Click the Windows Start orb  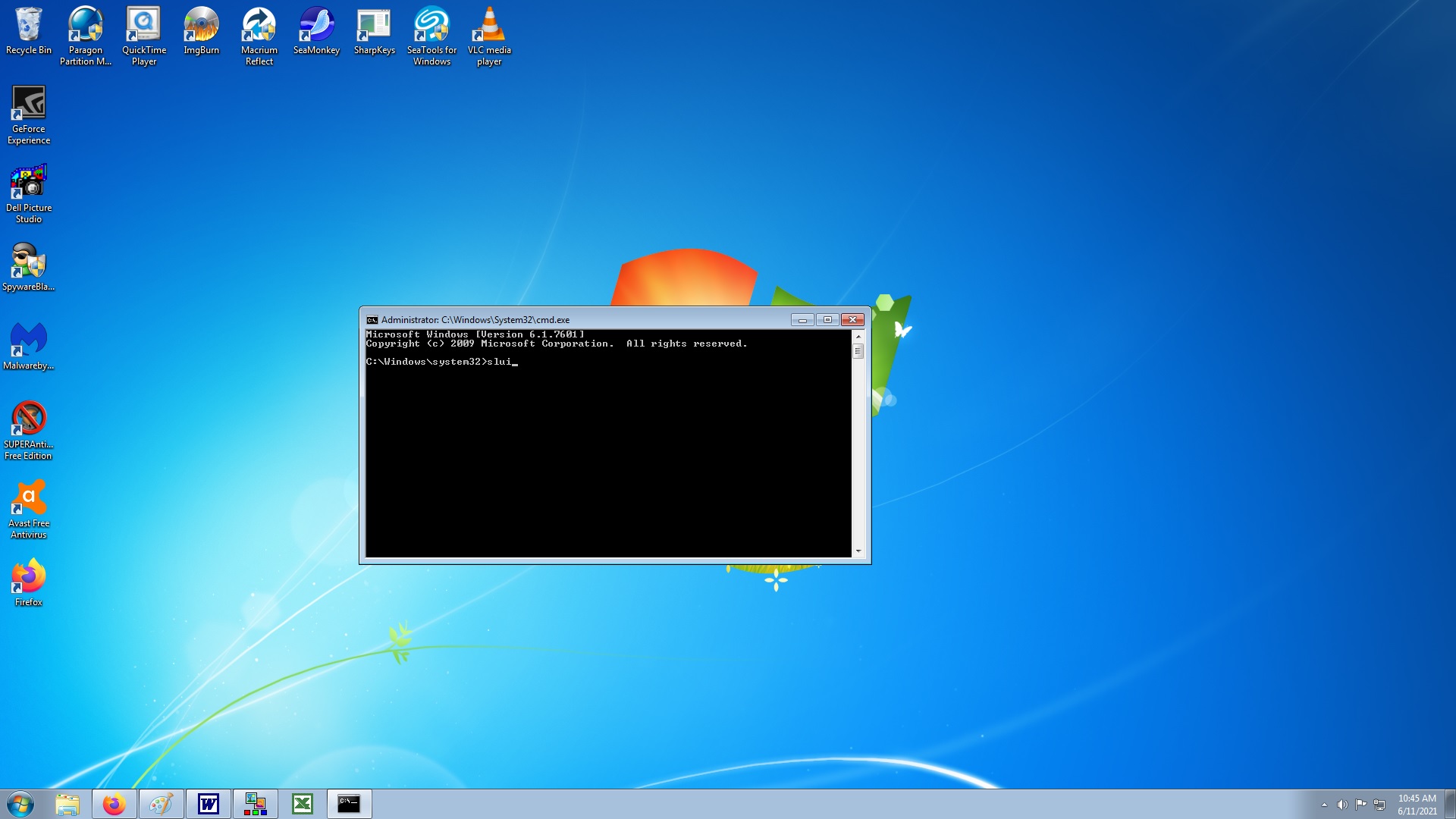(x=20, y=804)
